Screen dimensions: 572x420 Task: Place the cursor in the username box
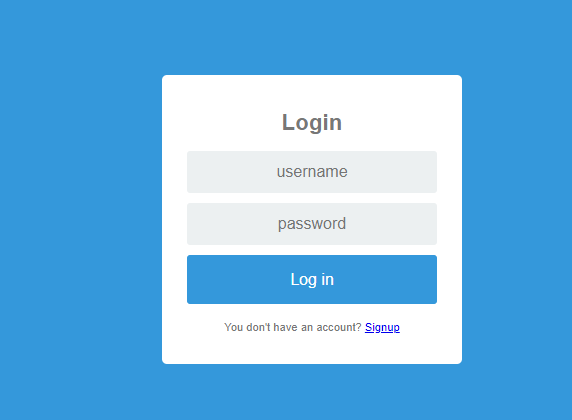[x=312, y=172]
